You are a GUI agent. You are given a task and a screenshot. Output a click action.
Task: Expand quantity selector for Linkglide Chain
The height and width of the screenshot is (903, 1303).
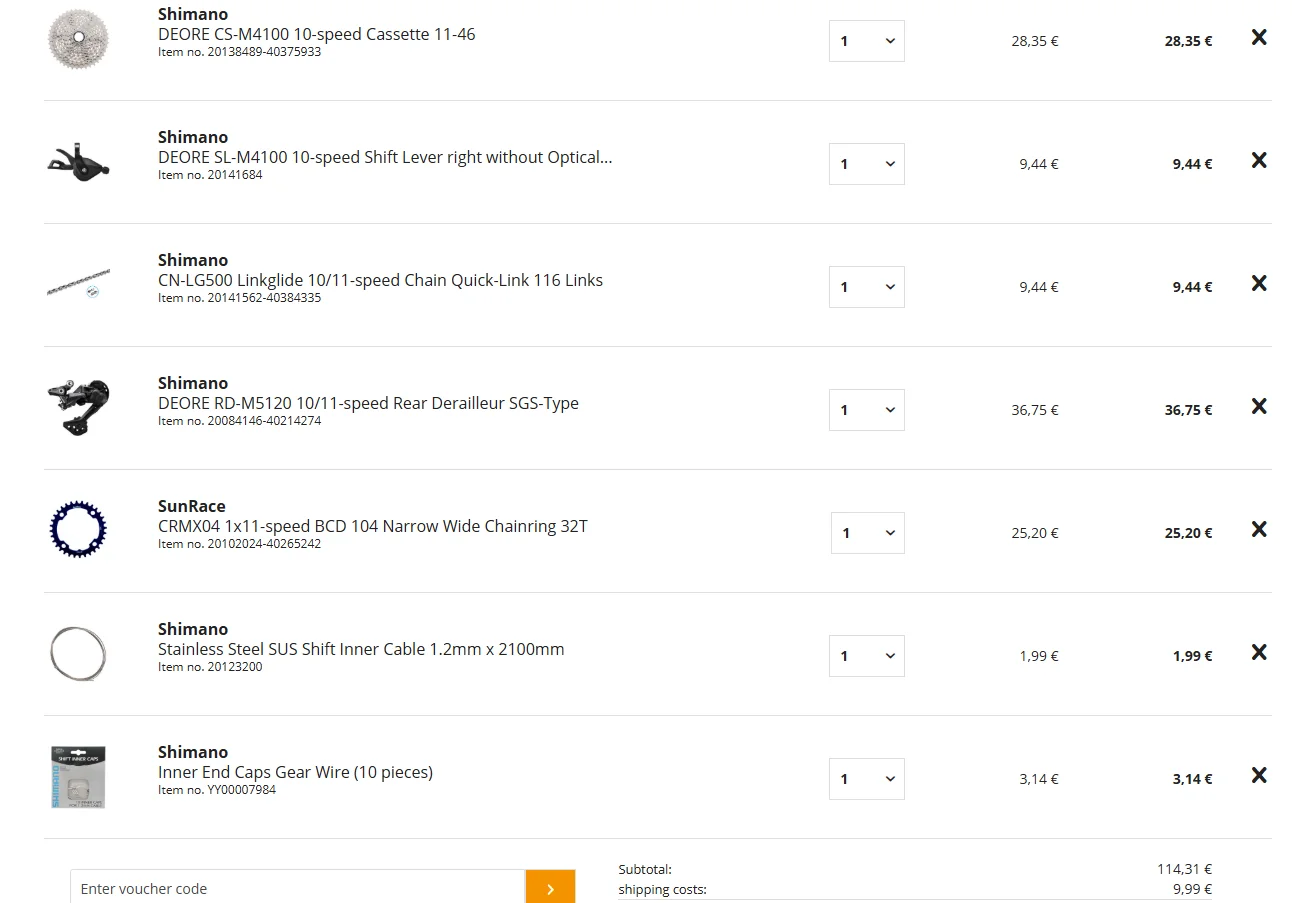867,287
